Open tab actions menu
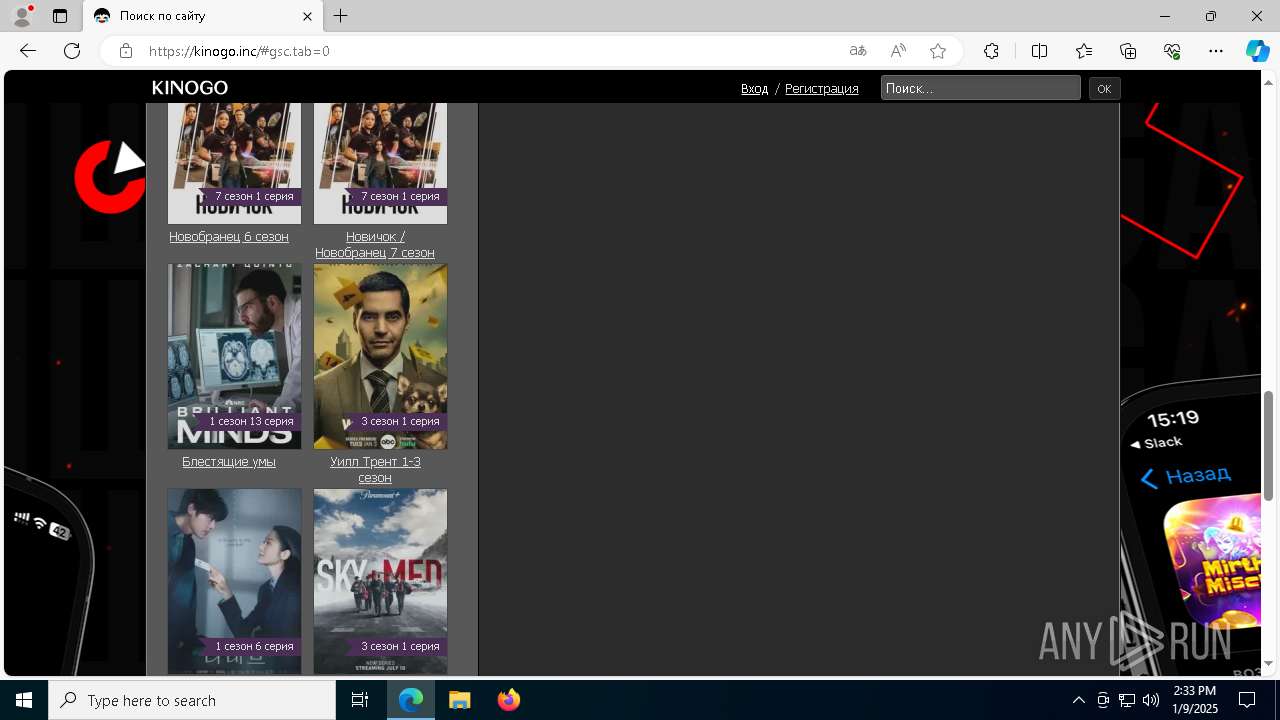This screenshot has width=1280, height=720. (x=60, y=16)
